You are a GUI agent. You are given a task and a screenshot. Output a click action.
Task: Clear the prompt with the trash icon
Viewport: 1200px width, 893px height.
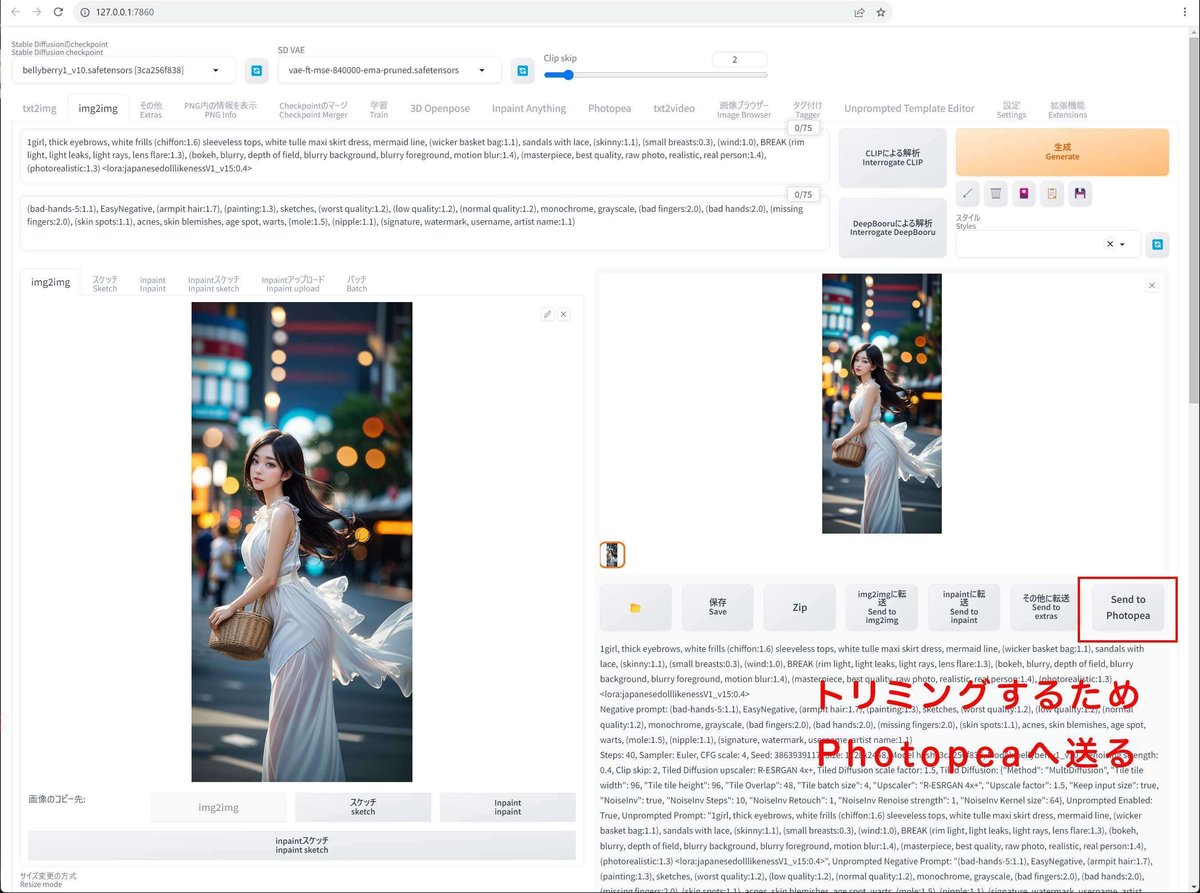point(996,194)
